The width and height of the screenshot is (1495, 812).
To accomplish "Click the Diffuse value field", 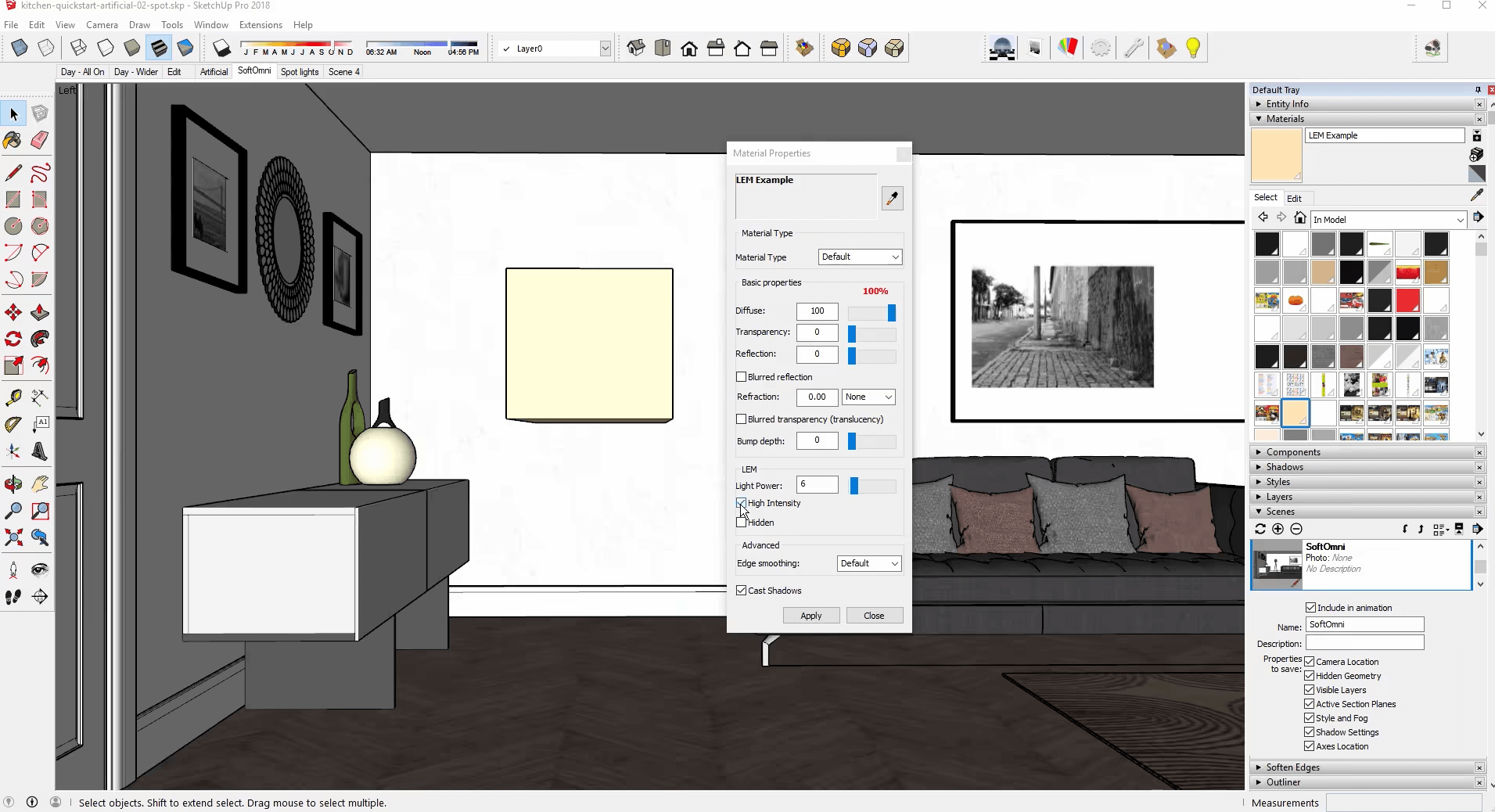I will pyautogui.click(x=817, y=311).
